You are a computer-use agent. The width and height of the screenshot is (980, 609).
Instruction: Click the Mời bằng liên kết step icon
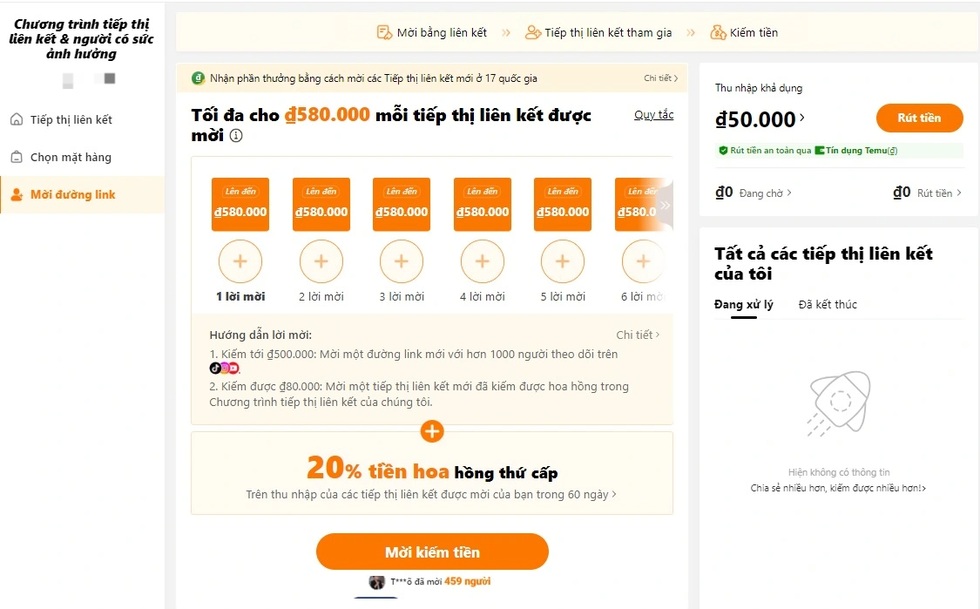click(x=383, y=31)
